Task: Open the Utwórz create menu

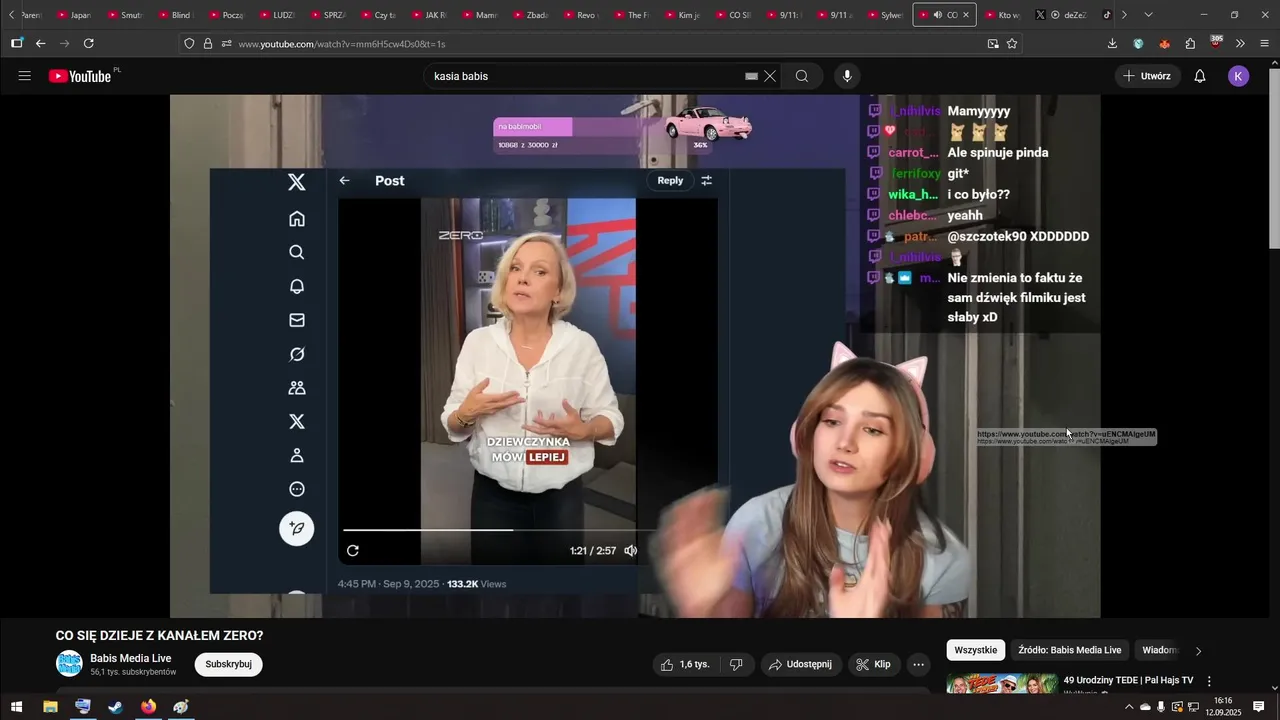Action: pos(1147,76)
